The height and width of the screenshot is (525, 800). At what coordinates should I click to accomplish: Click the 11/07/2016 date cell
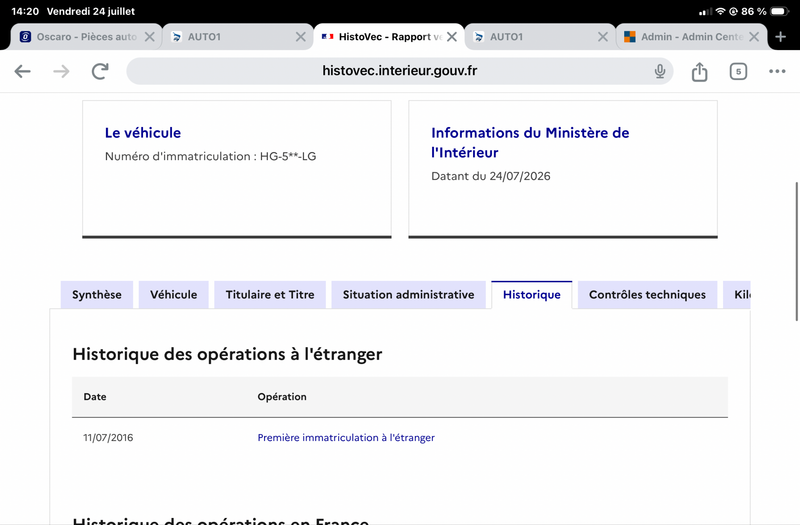coord(108,437)
